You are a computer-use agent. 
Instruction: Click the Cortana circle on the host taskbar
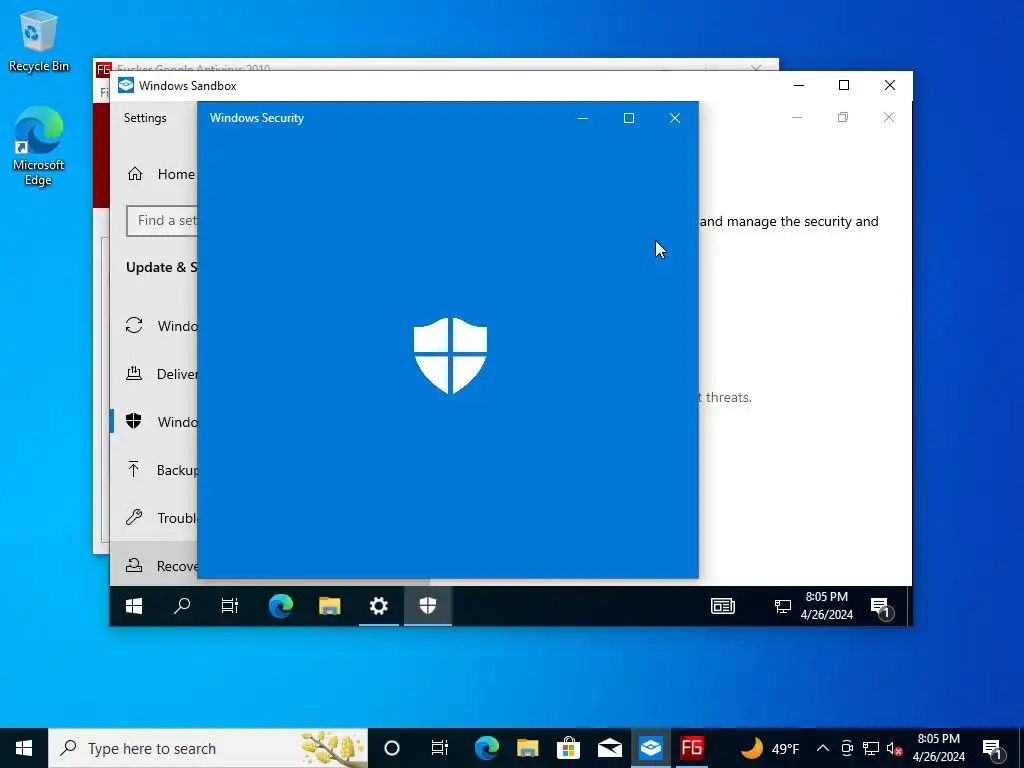point(392,748)
